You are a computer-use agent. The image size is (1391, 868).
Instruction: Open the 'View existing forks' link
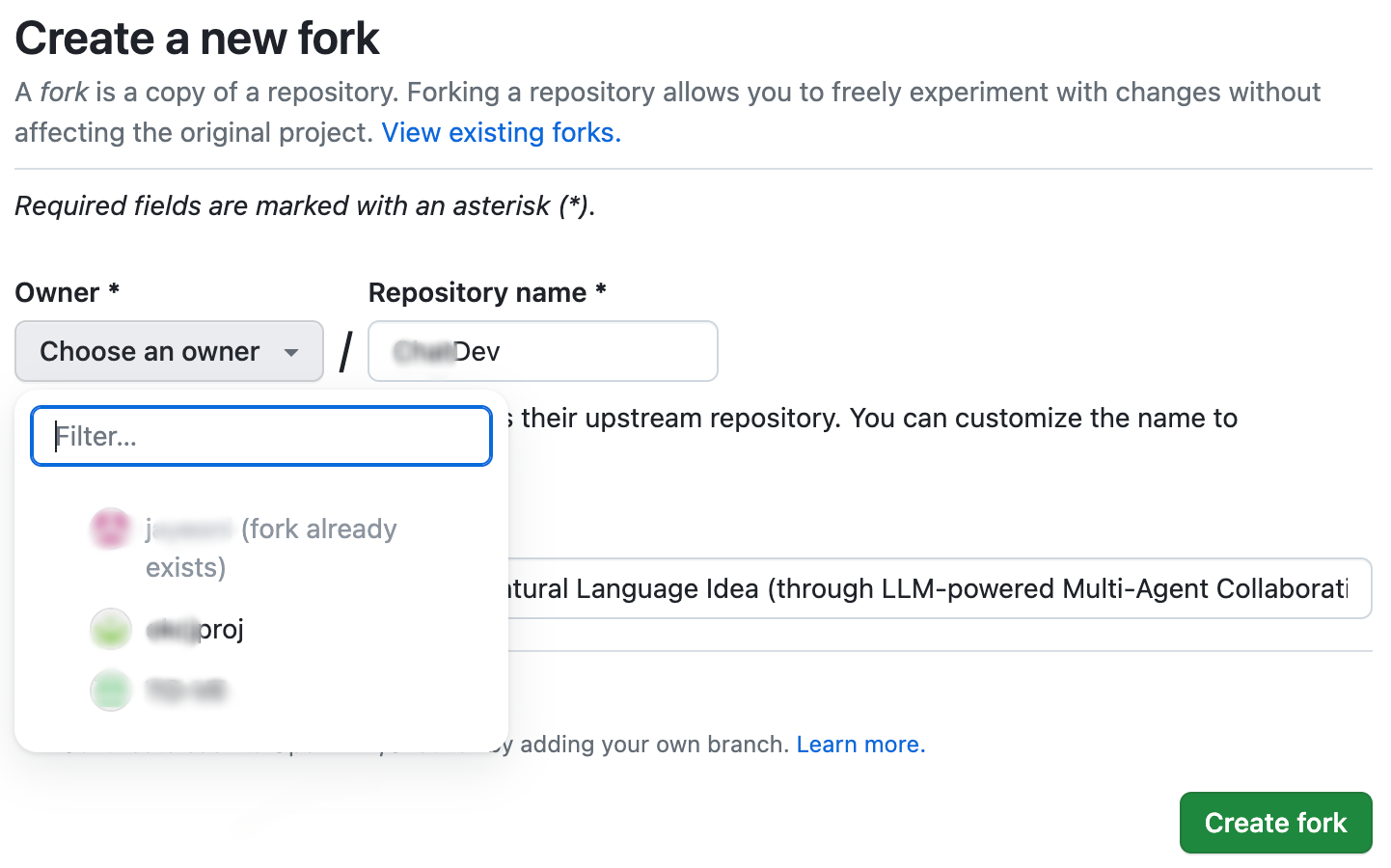pos(501,132)
